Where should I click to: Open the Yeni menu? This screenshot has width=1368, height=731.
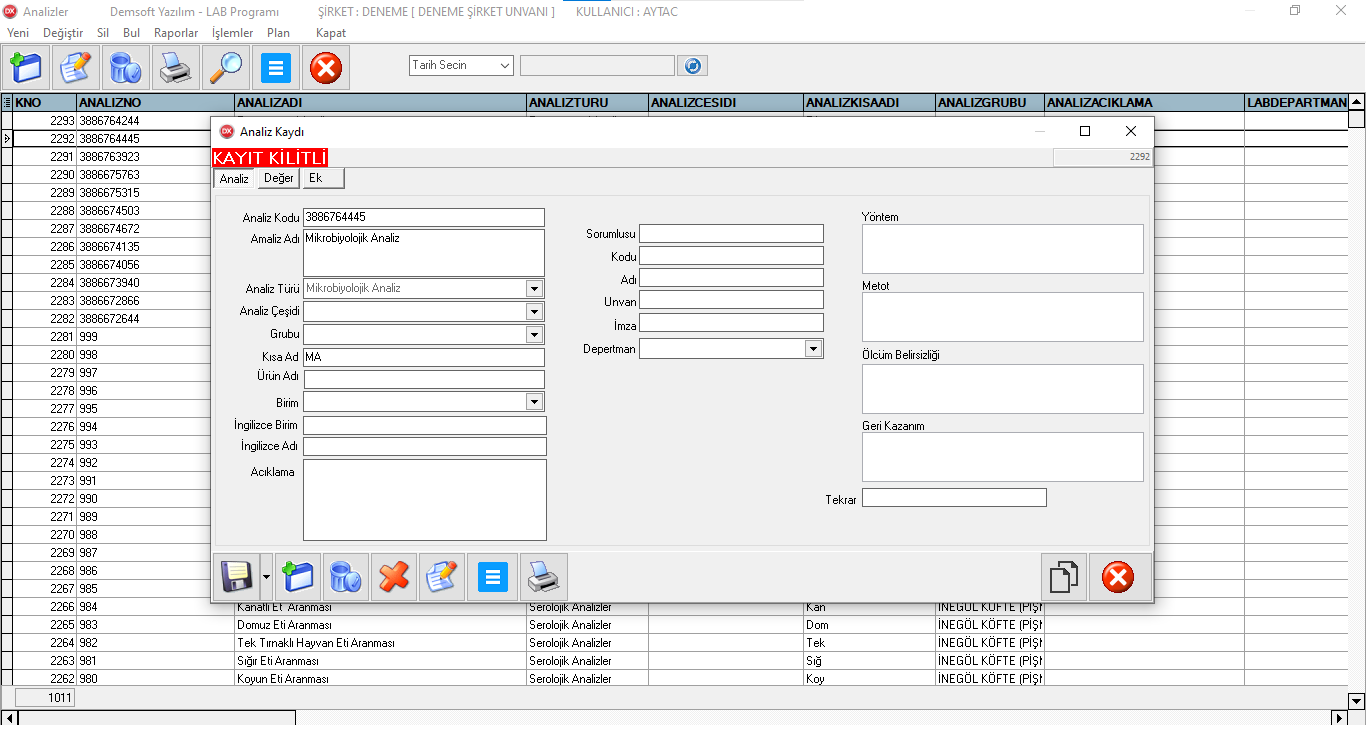[x=18, y=33]
